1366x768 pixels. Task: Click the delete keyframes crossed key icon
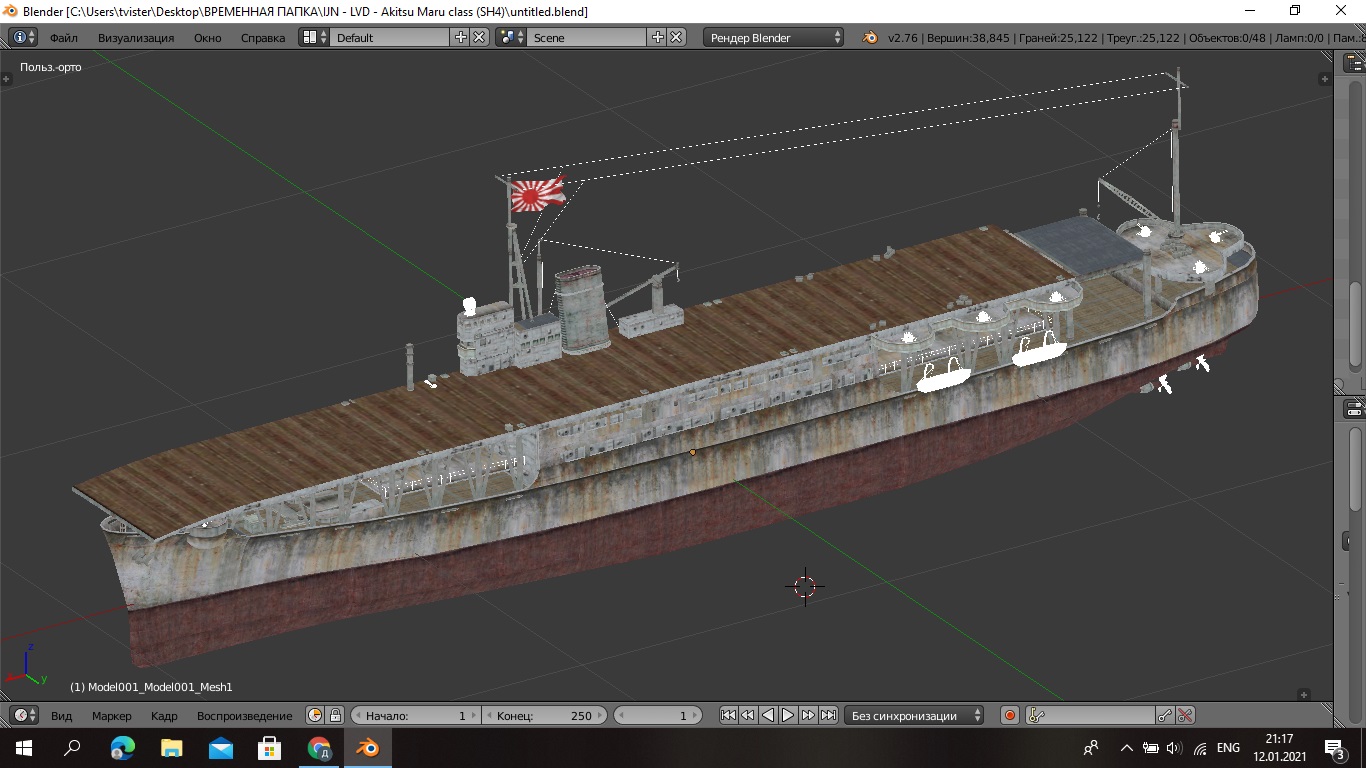pyautogui.click(x=1185, y=715)
